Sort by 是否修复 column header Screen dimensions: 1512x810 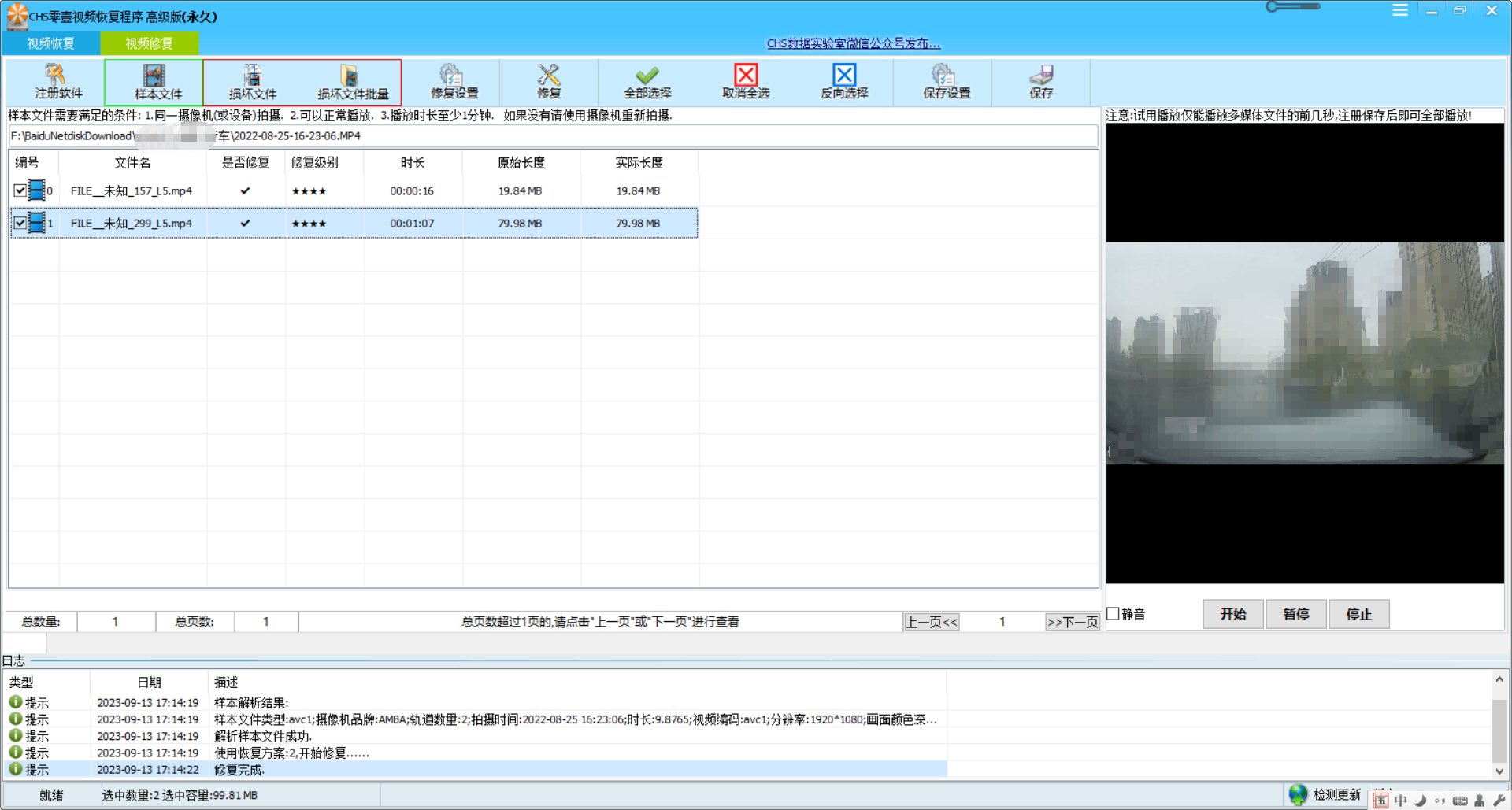[x=246, y=162]
